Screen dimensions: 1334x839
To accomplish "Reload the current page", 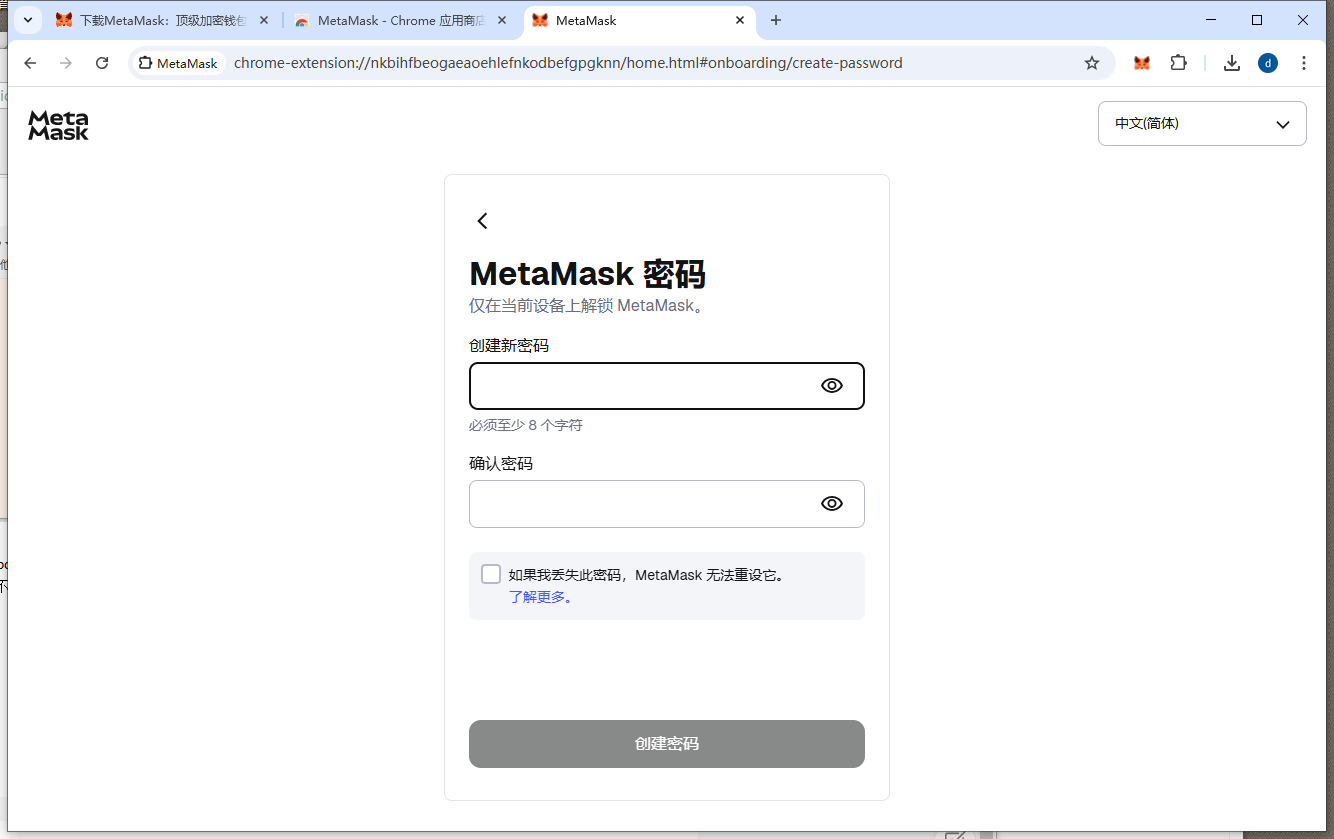I will [x=102, y=63].
